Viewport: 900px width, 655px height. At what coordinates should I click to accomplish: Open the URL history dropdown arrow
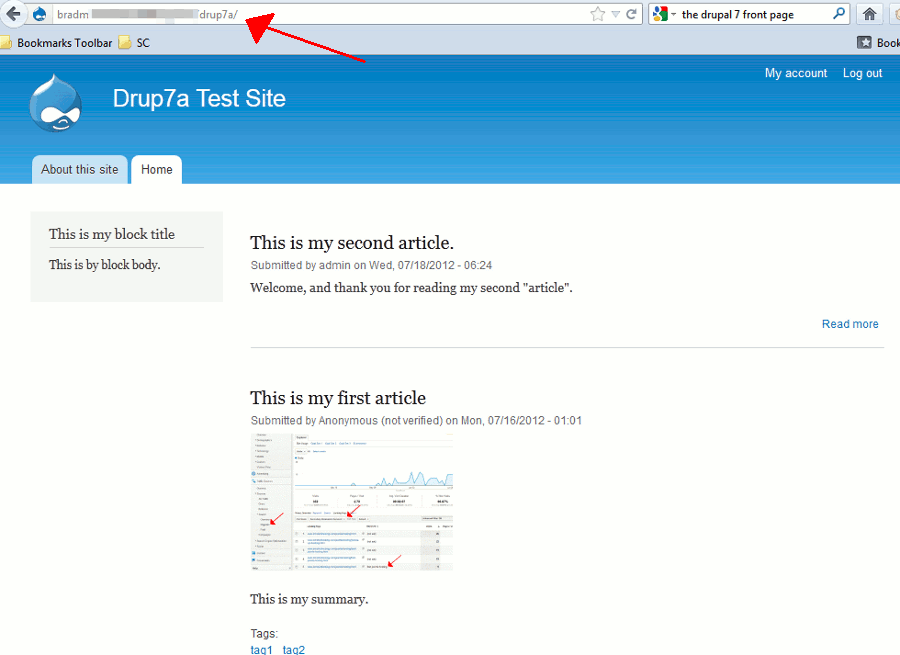tap(615, 14)
